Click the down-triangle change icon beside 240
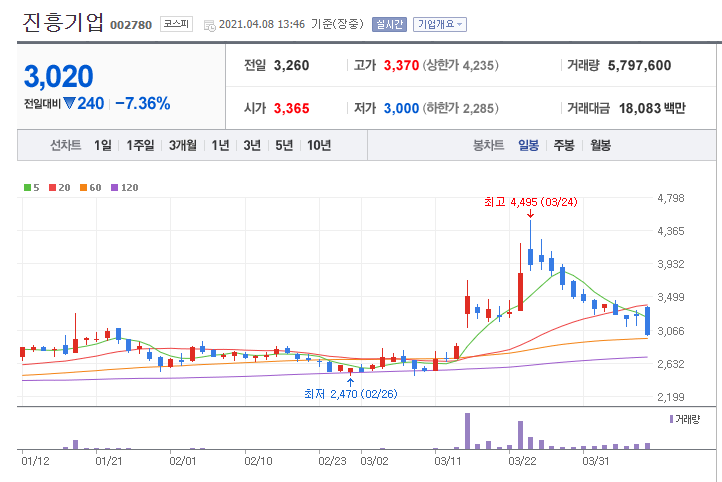This screenshot has height=482, width=722. 70,103
